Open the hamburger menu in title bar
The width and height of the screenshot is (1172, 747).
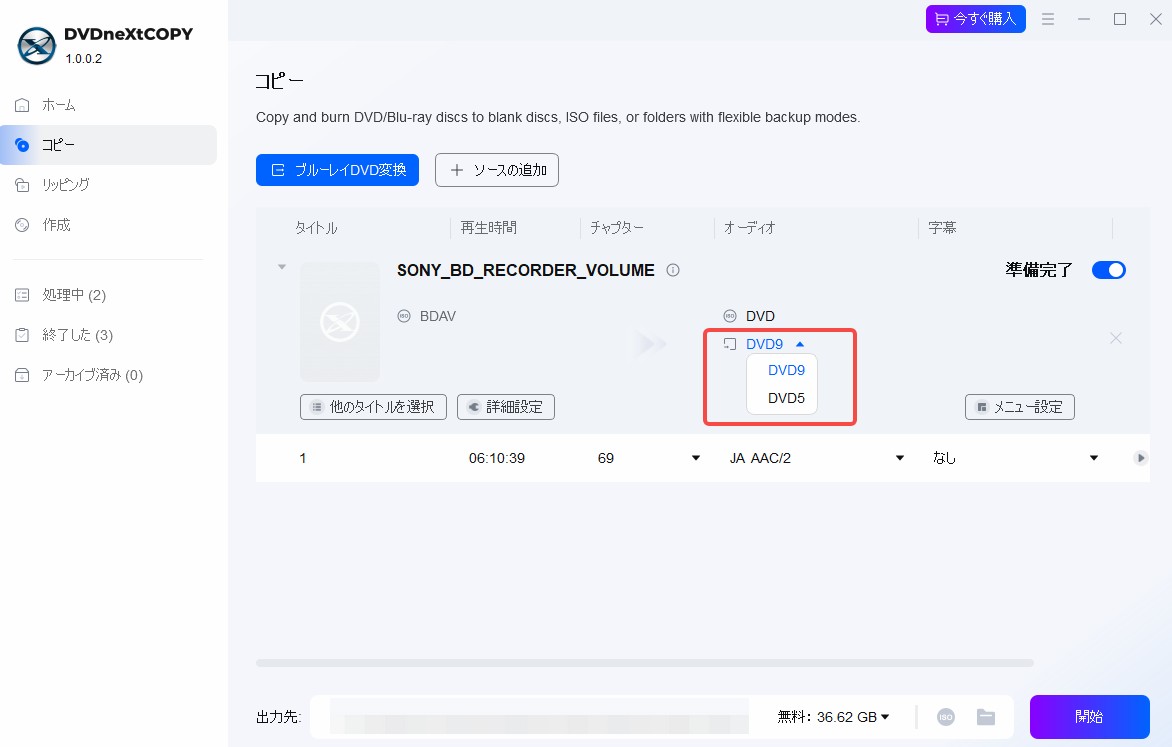click(1048, 19)
